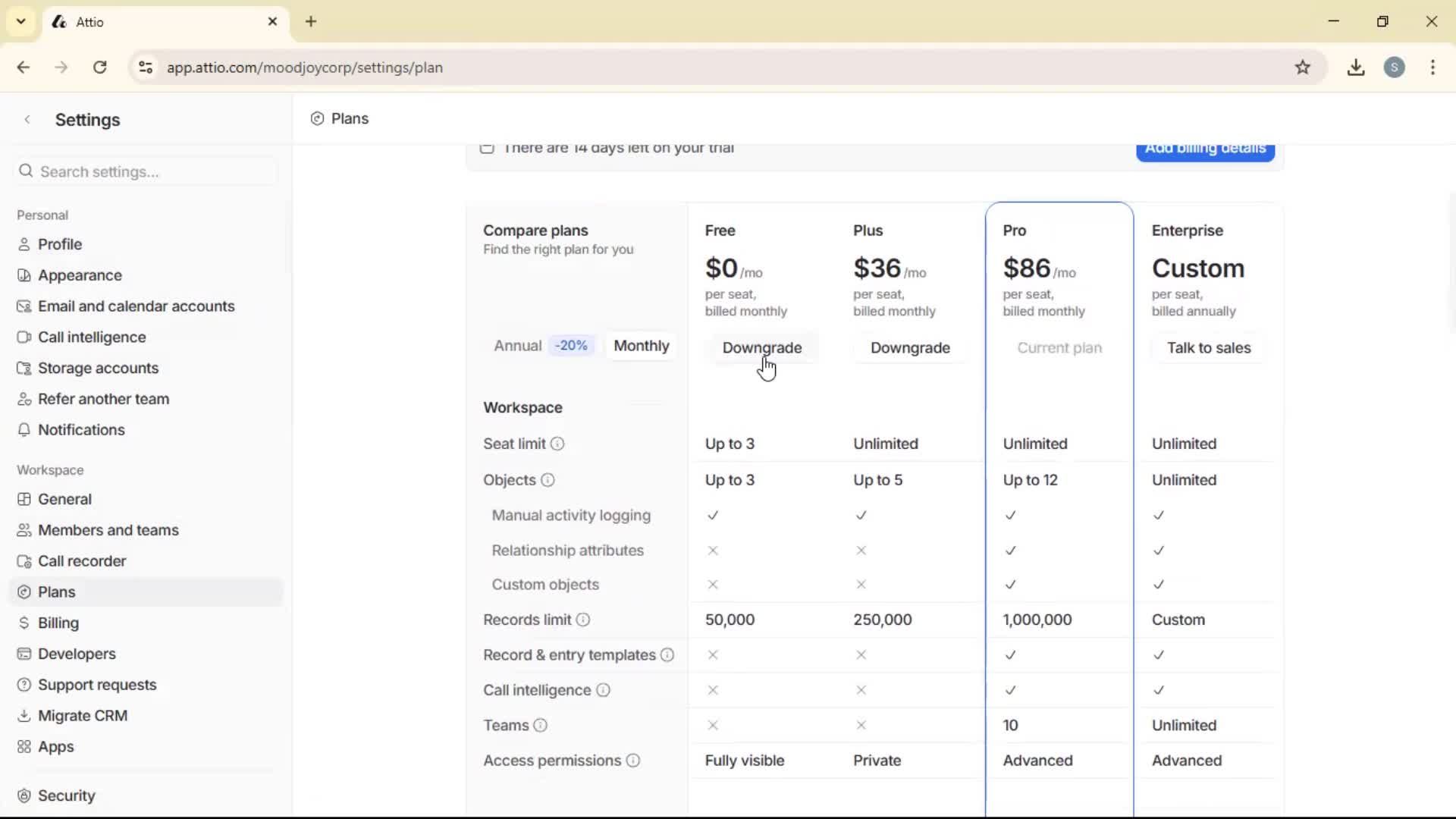
Task: Switch to the Plans tab
Action: coord(340,118)
